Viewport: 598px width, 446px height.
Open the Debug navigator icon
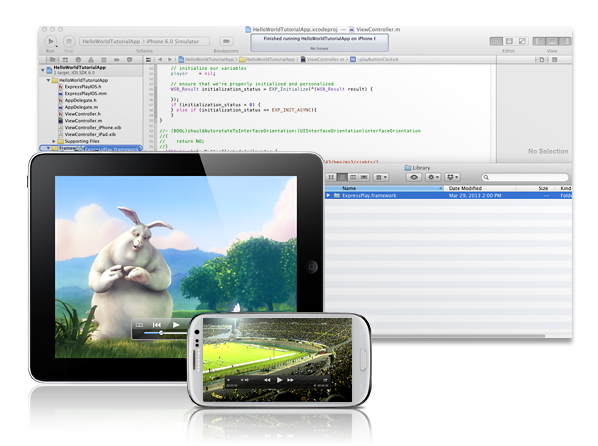[x=104, y=60]
